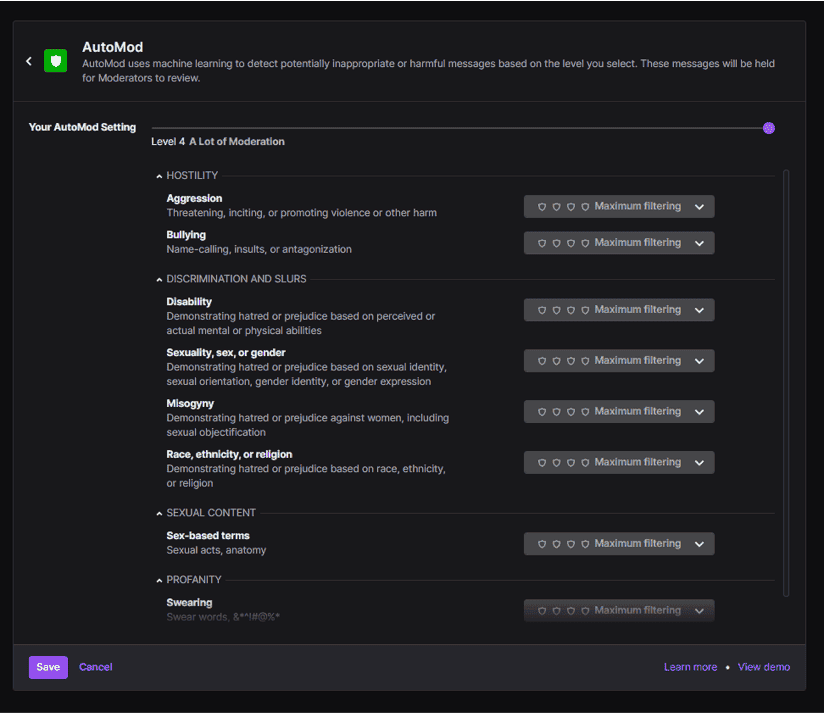Select the third shield icon on Disability row

click(x=570, y=309)
